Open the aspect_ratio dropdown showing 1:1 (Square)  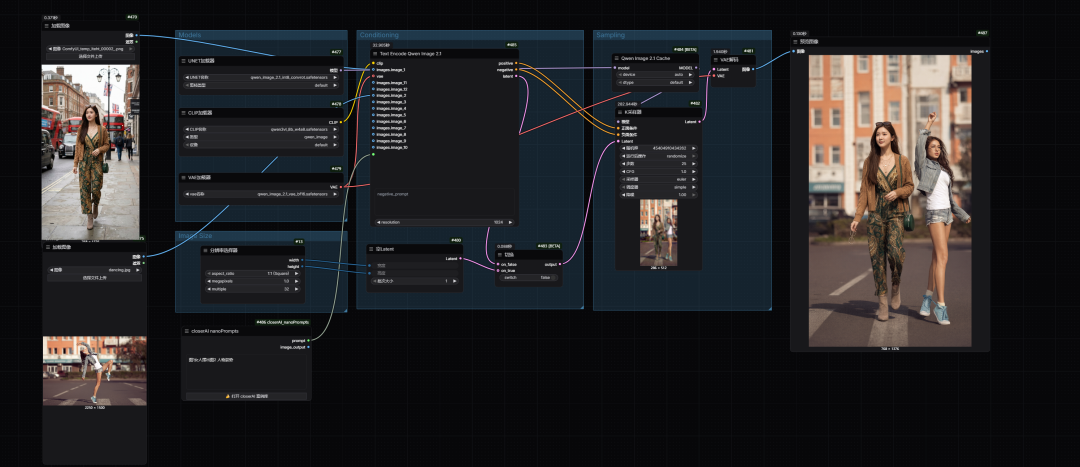click(253, 273)
